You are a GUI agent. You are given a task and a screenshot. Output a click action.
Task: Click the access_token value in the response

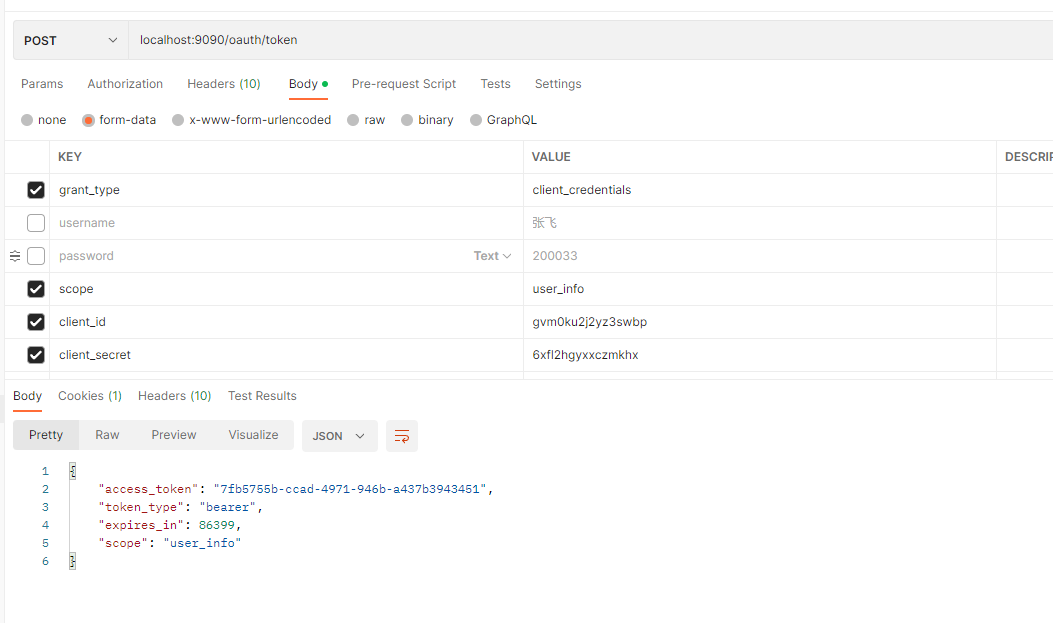click(350, 489)
